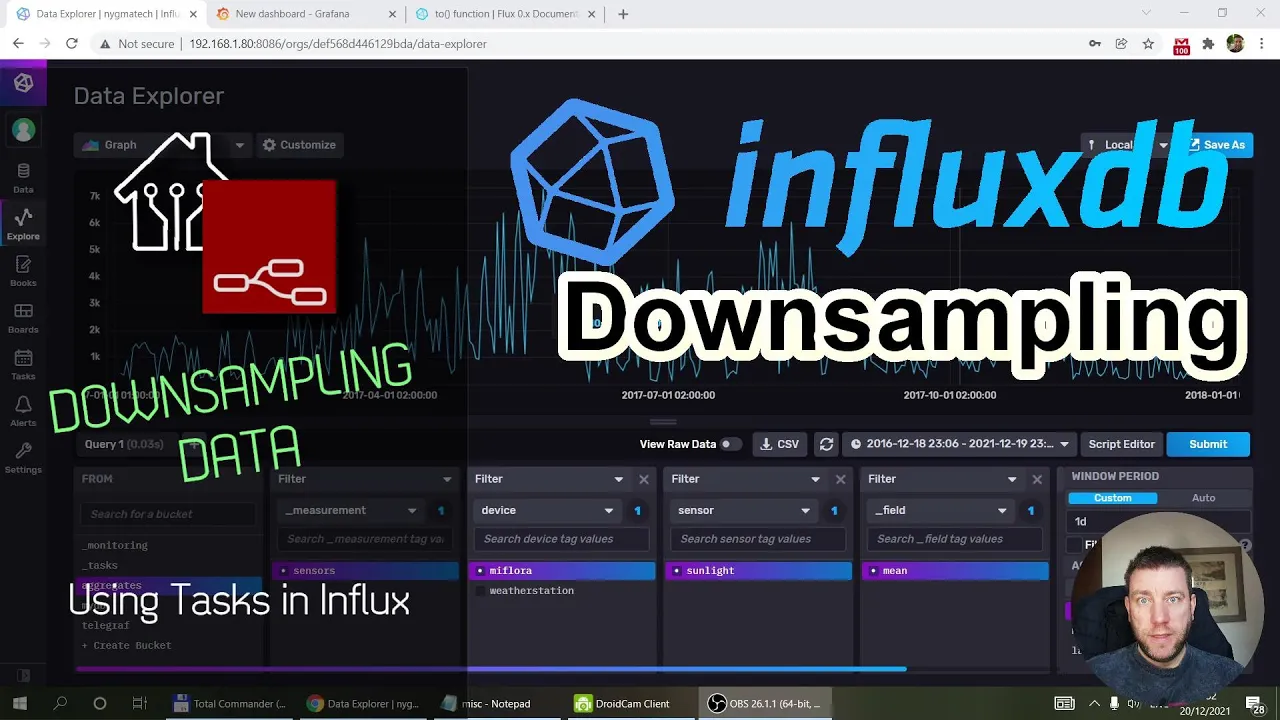This screenshot has width=1280, height=720.
Task: Open a new browser tab with plus
Action: tap(623, 14)
